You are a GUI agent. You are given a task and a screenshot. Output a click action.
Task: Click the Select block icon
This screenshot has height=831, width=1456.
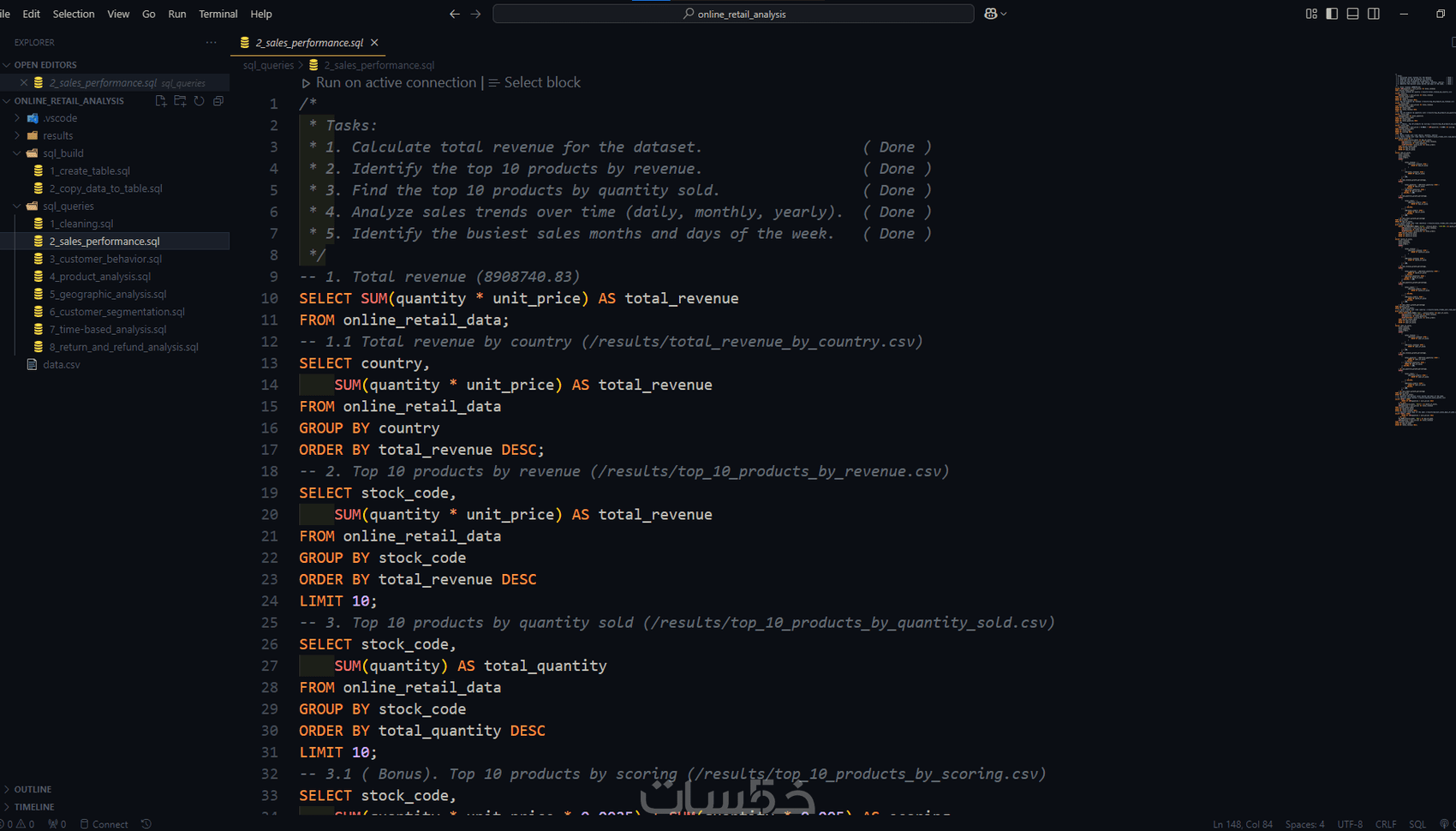494,83
